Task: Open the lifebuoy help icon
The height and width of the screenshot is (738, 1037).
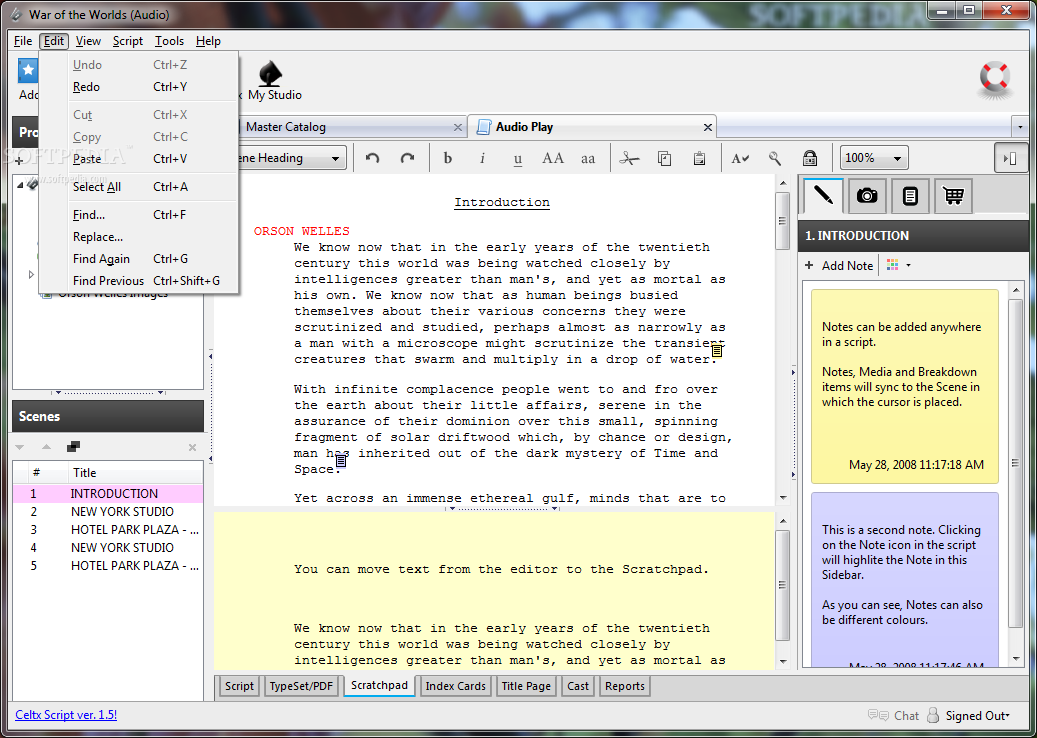Action: point(995,79)
